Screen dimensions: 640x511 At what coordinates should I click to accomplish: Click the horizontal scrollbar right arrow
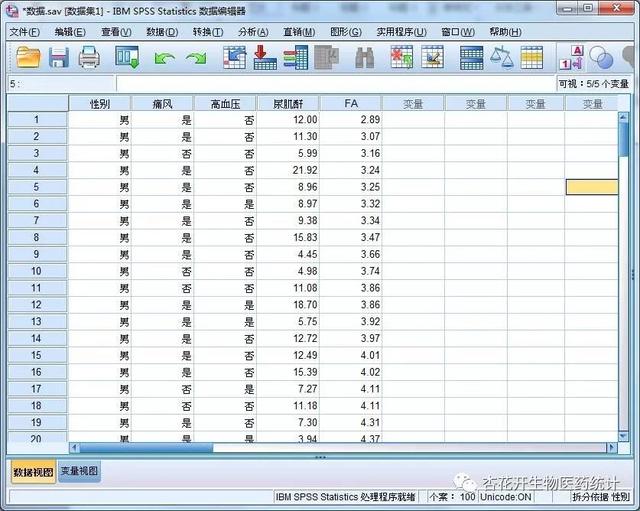611,448
